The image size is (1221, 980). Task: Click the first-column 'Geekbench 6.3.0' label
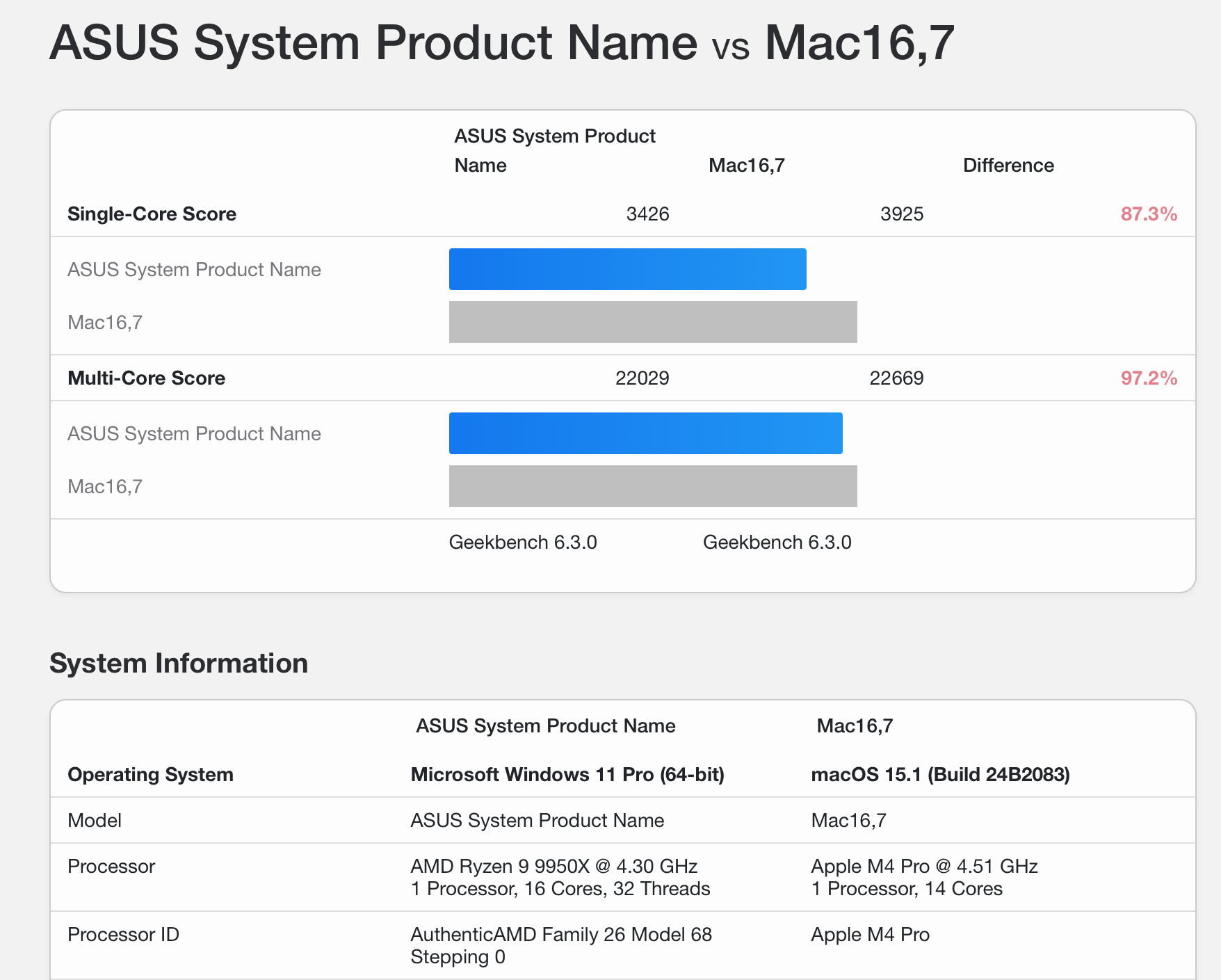pyautogui.click(x=523, y=542)
